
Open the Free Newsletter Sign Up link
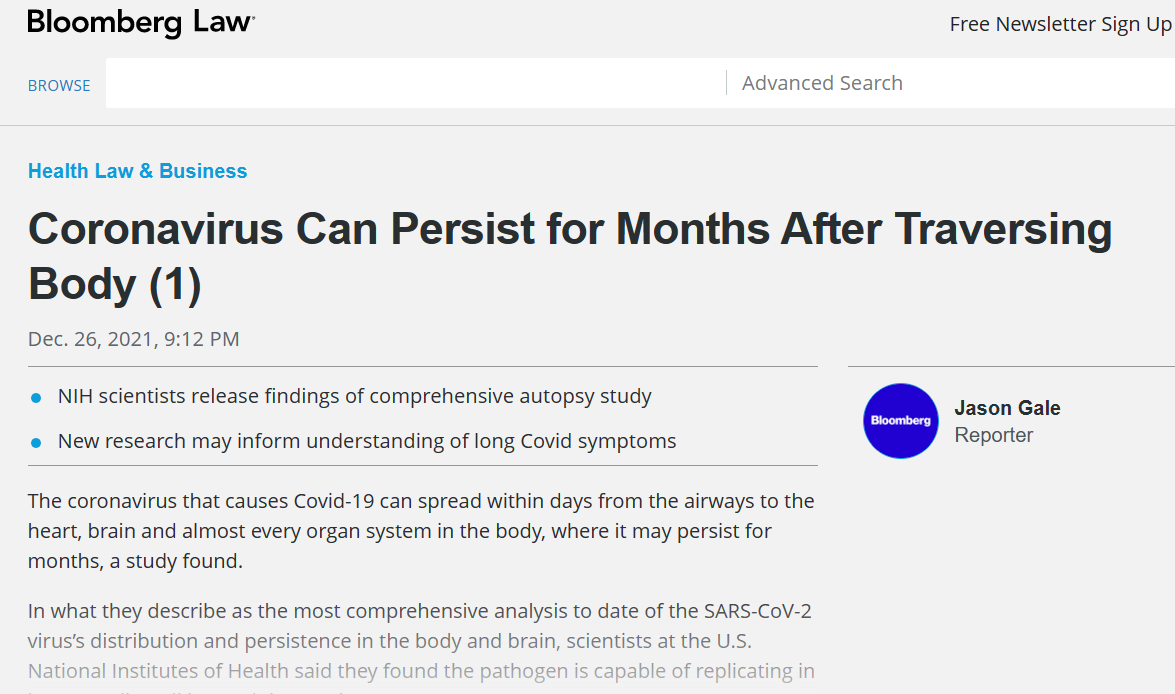click(x=1060, y=24)
